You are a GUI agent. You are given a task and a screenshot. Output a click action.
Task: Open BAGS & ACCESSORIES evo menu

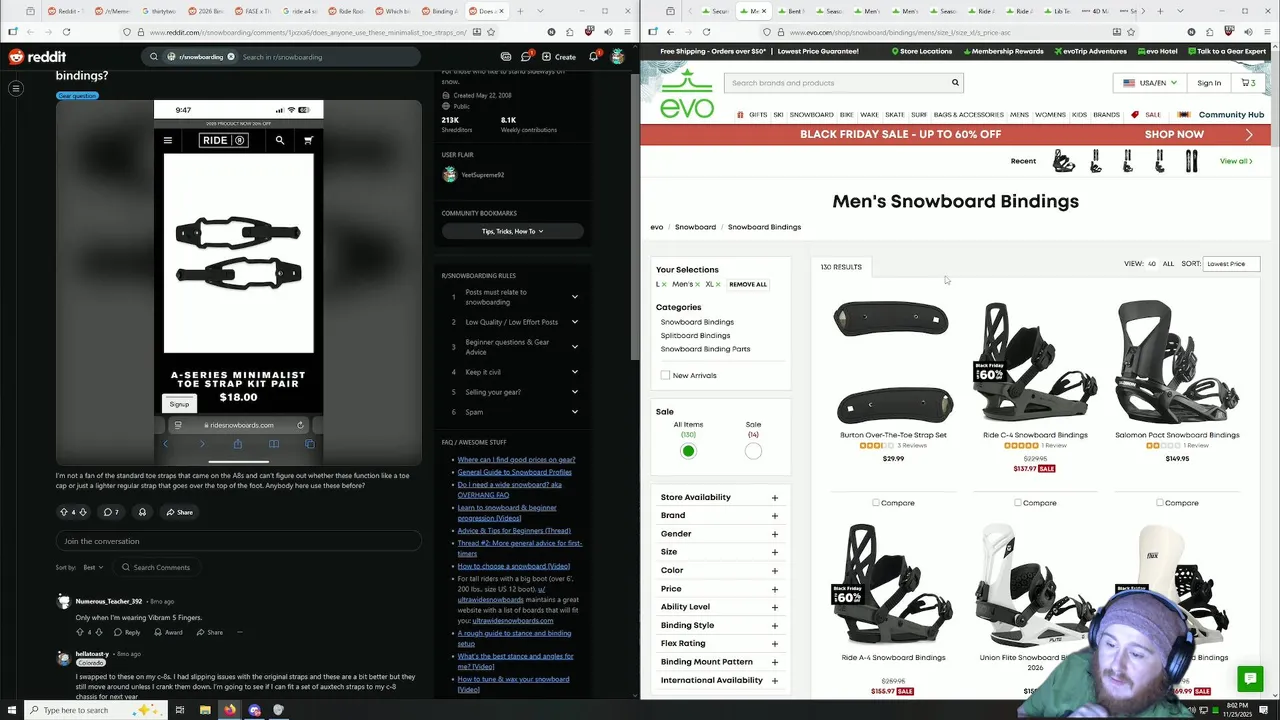pos(968,115)
